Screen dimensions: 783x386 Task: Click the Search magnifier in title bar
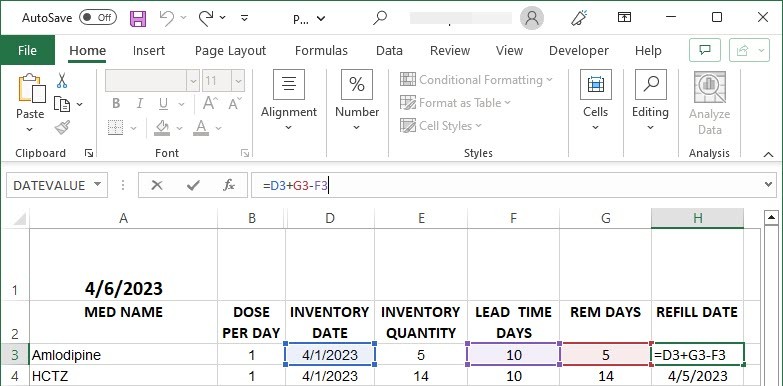pyautogui.click(x=380, y=18)
